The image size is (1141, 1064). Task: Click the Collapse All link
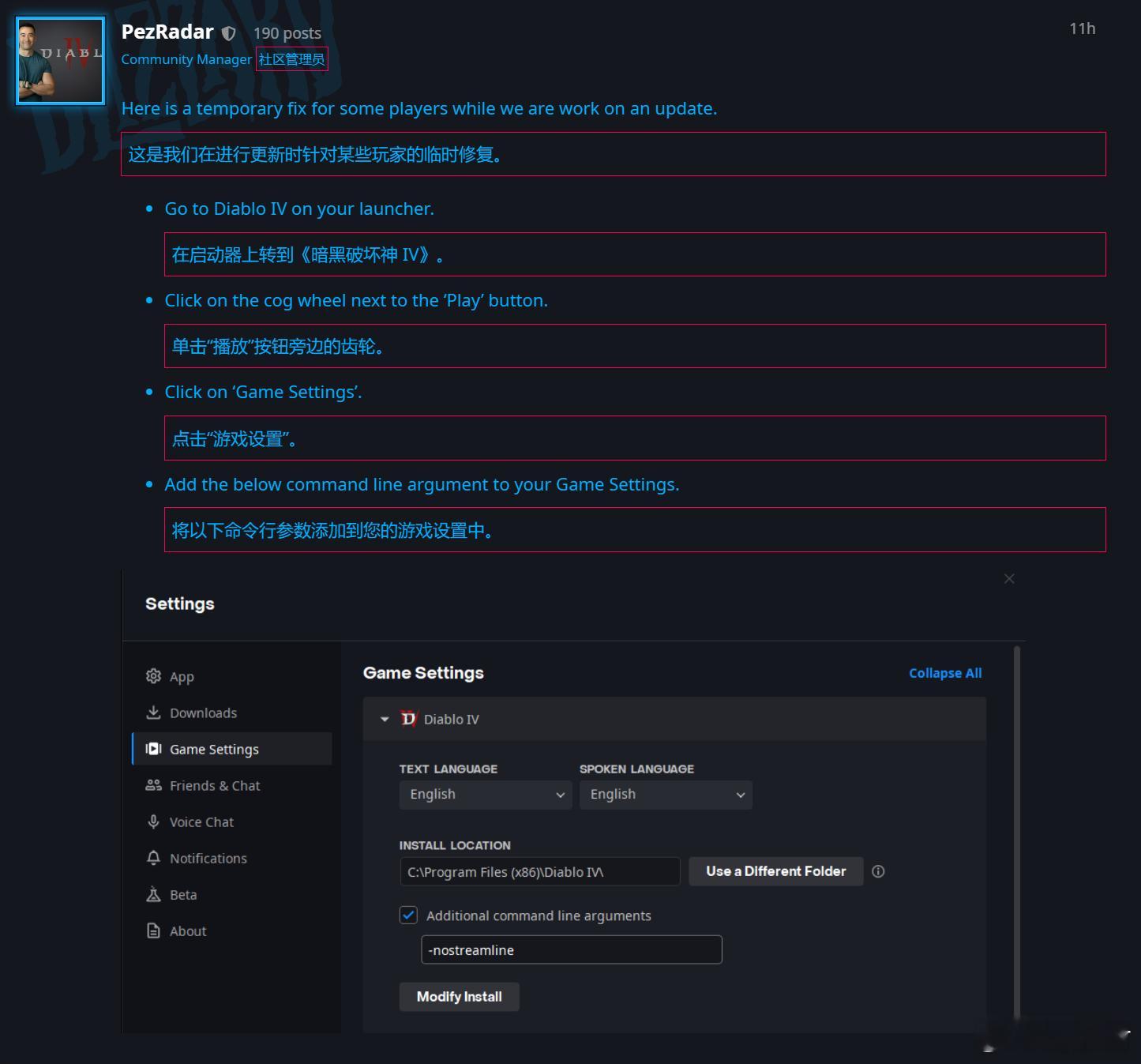coord(945,673)
